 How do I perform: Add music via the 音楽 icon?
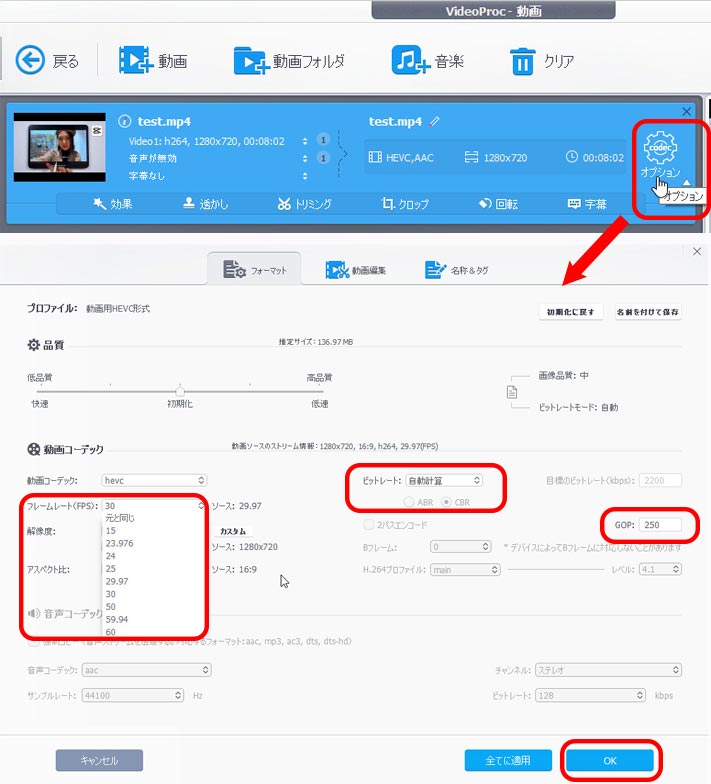[x=409, y=60]
